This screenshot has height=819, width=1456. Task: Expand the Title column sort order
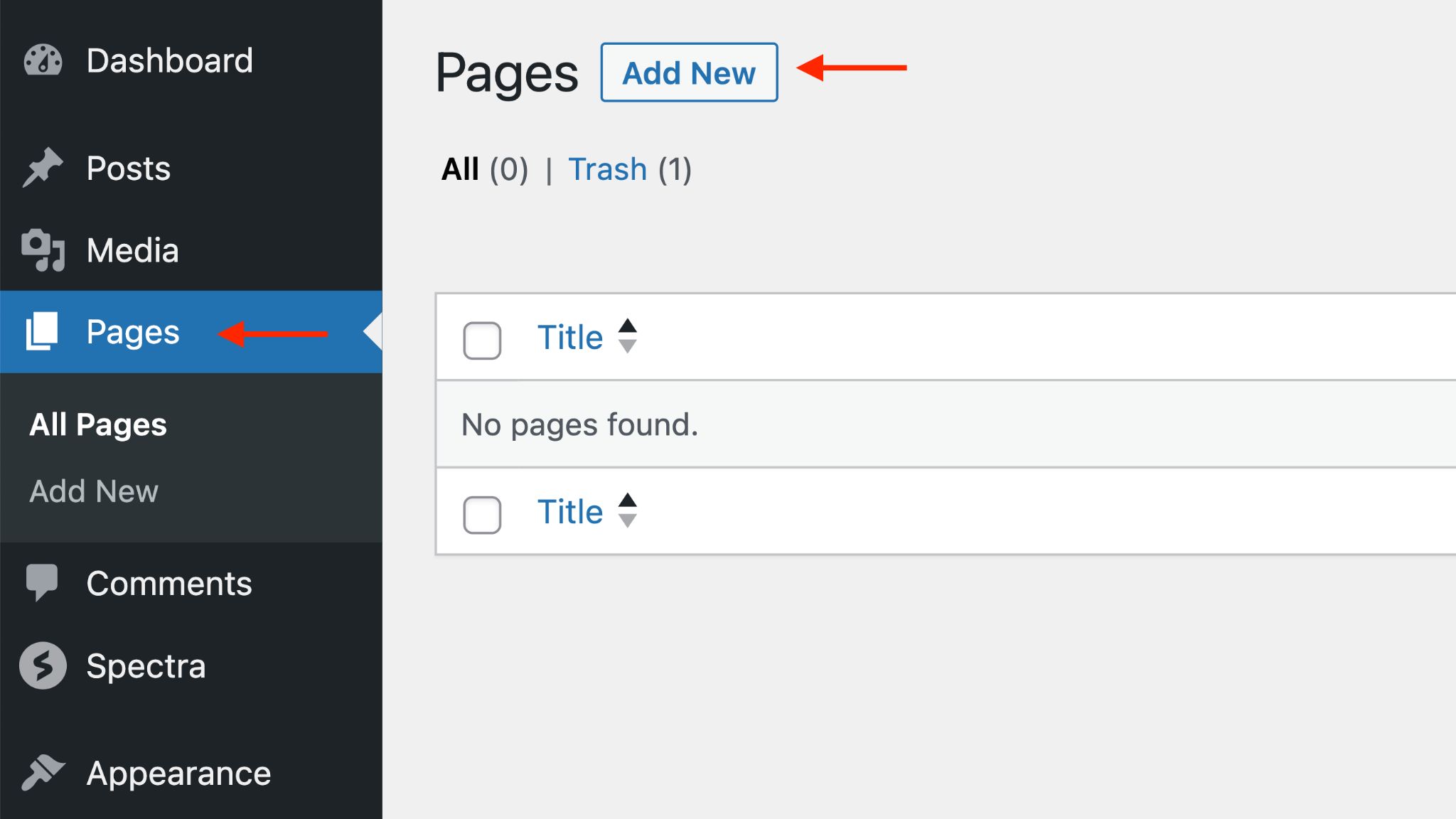[626, 337]
